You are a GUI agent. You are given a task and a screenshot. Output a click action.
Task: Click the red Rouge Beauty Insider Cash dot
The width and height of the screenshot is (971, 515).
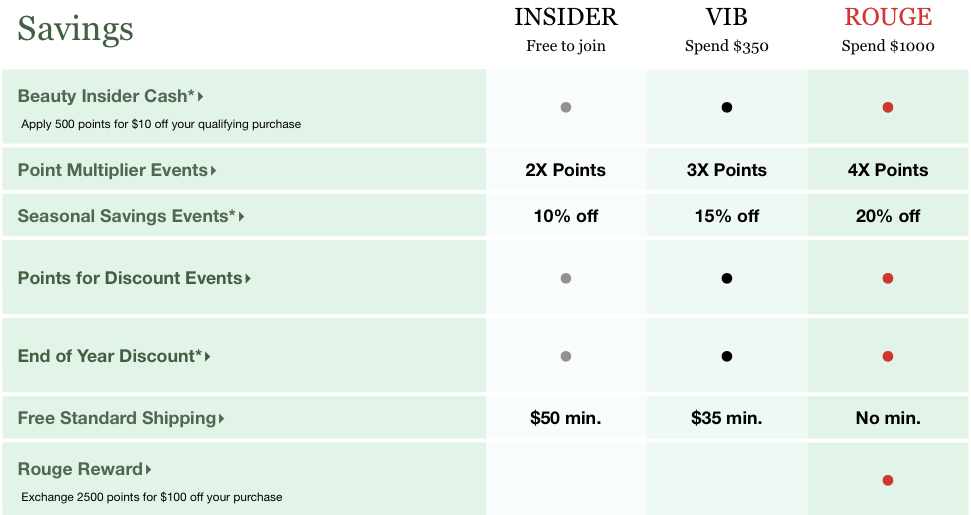[x=888, y=107]
